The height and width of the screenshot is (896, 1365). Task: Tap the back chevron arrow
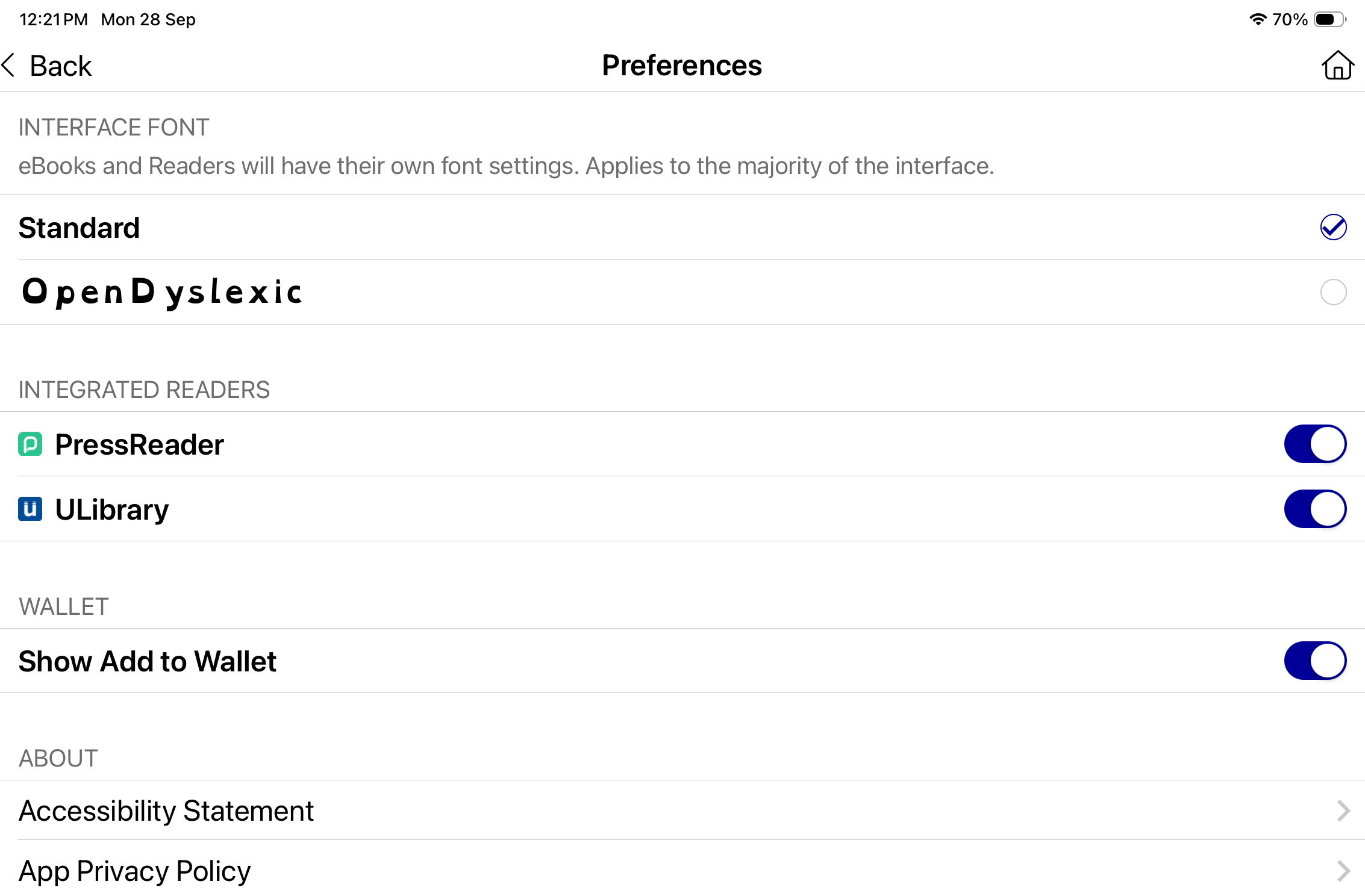pos(8,65)
